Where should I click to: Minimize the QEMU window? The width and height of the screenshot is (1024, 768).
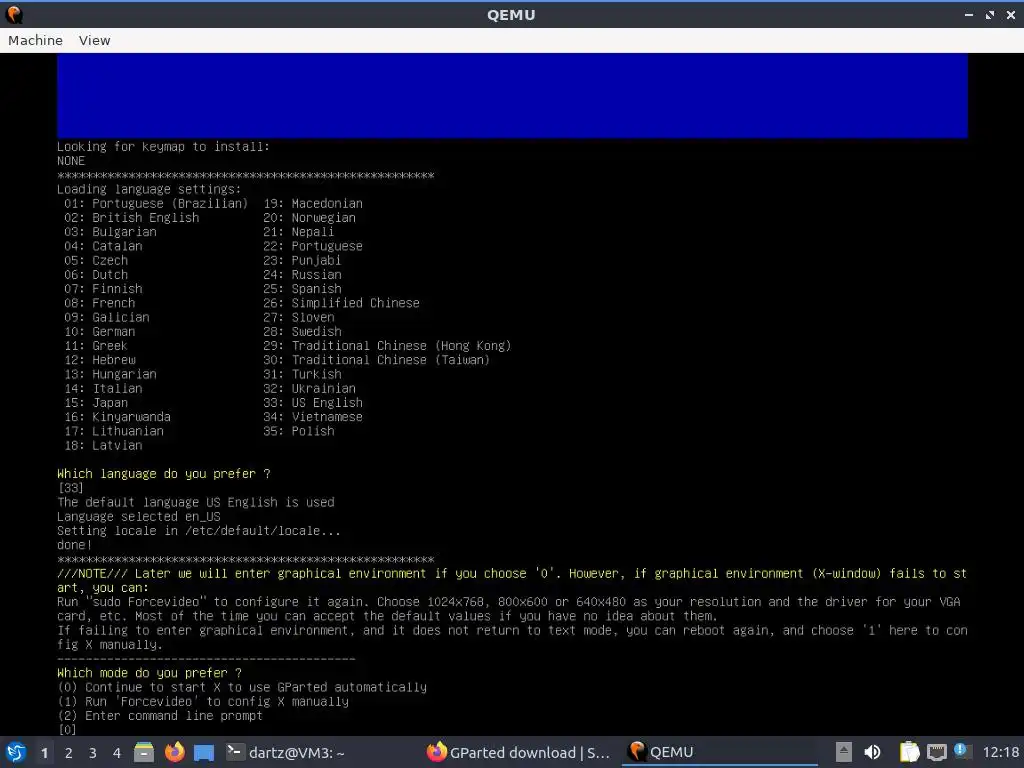pyautogui.click(x=968, y=14)
